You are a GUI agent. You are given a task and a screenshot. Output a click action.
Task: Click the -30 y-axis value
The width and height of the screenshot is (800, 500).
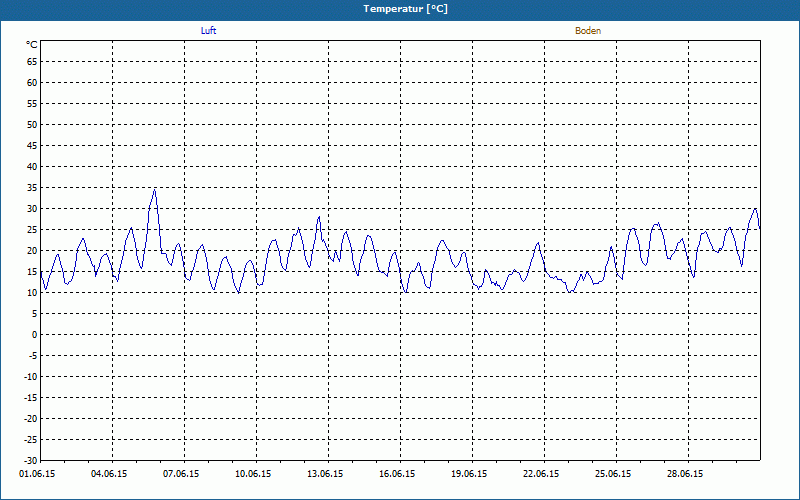click(x=31, y=461)
